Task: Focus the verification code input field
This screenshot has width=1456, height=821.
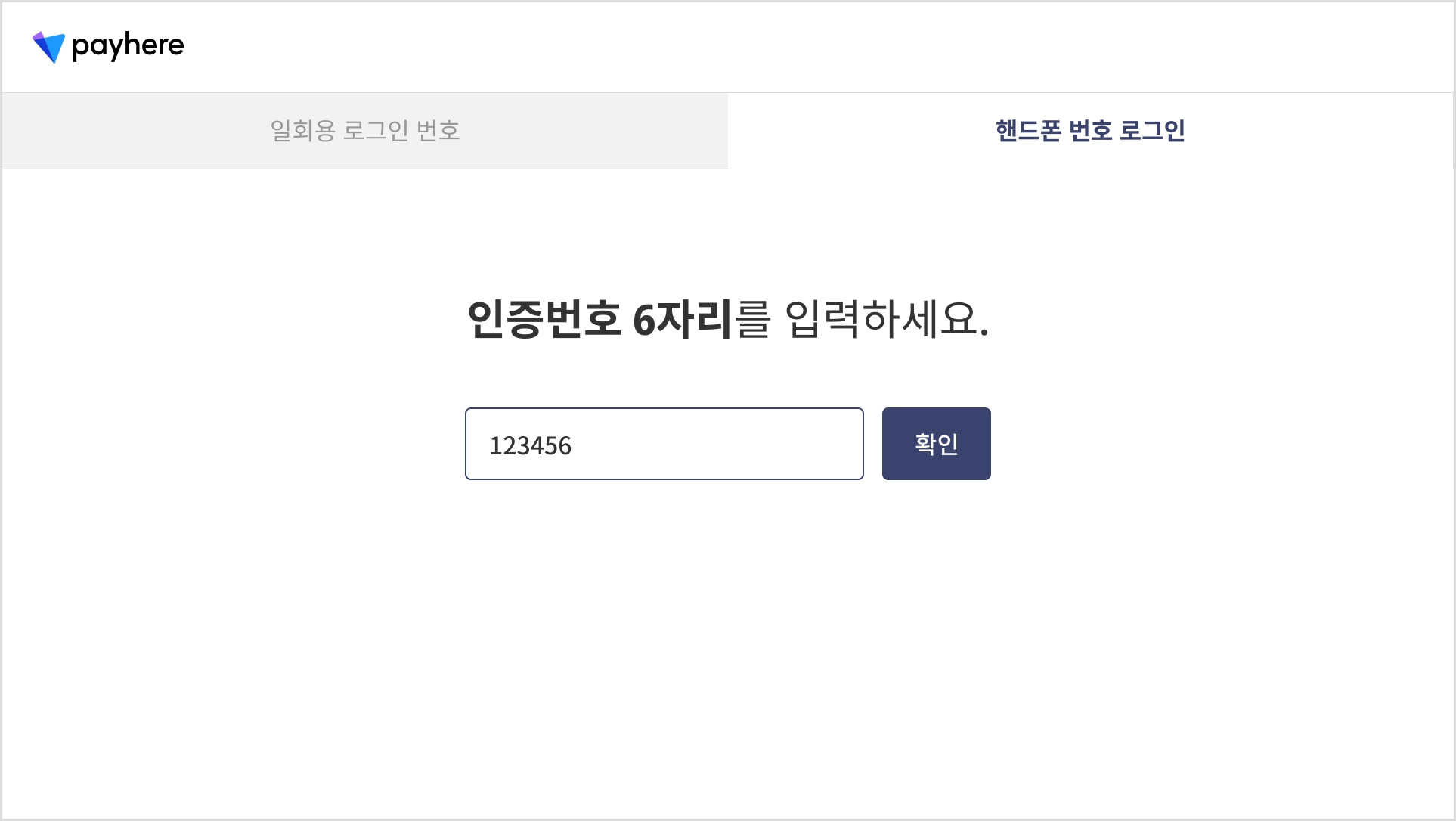Action: pos(664,444)
